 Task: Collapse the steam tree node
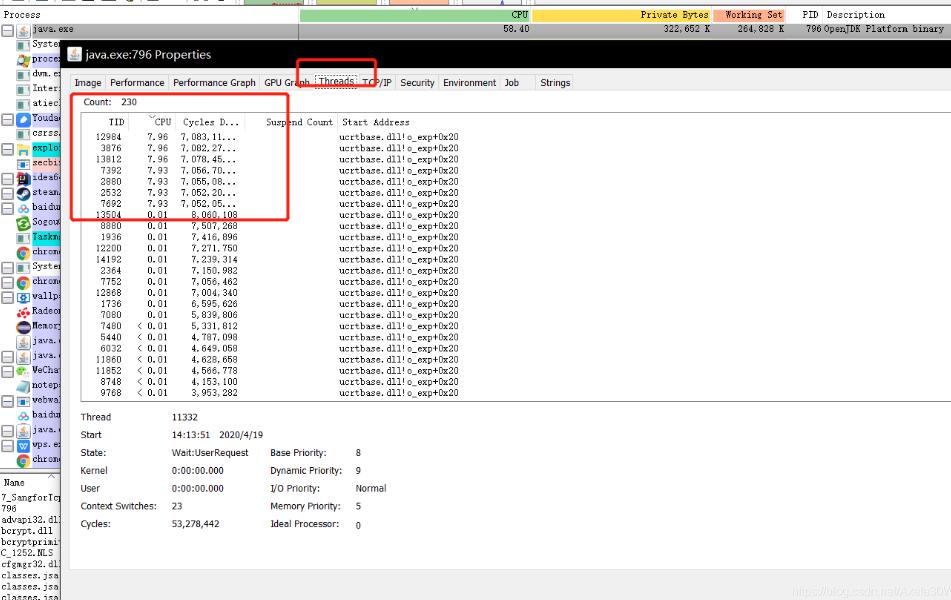tap(7, 193)
